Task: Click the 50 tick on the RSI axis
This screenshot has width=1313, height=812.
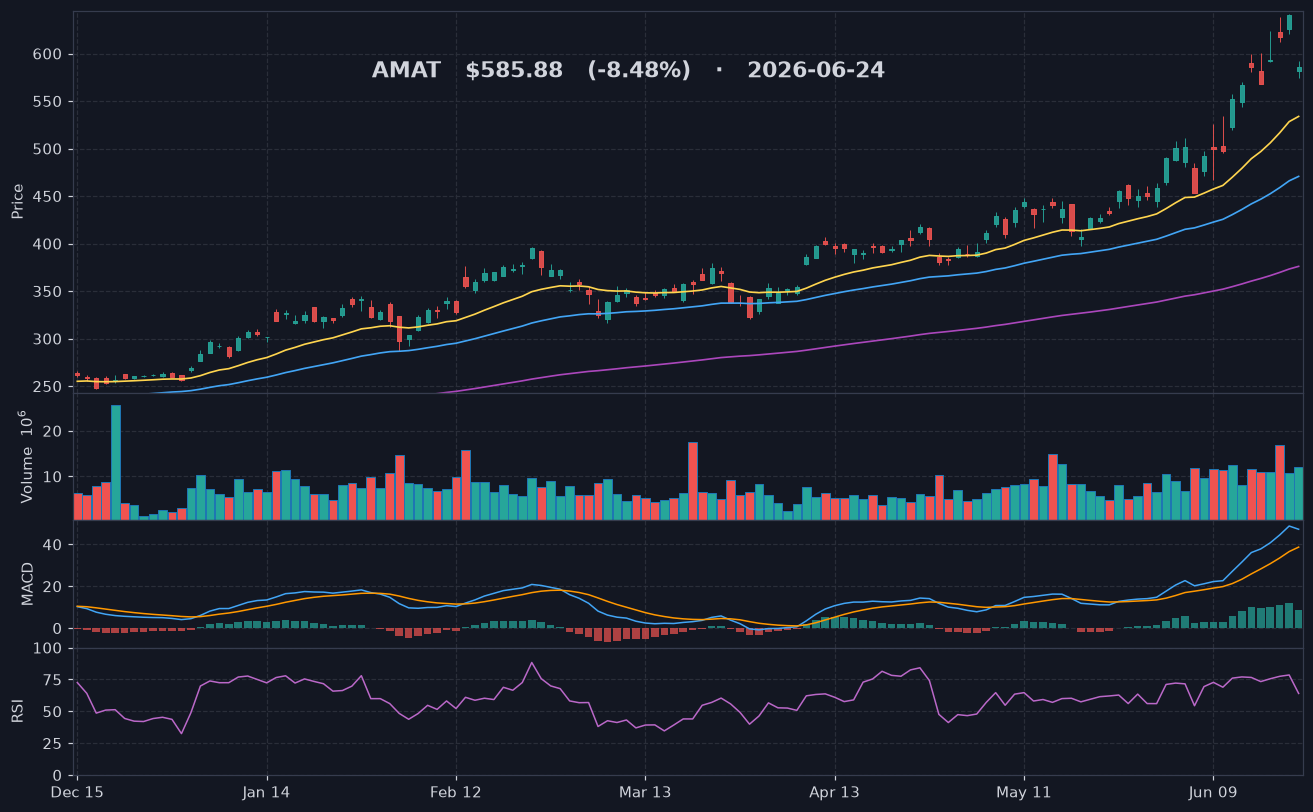Action: 53,712
